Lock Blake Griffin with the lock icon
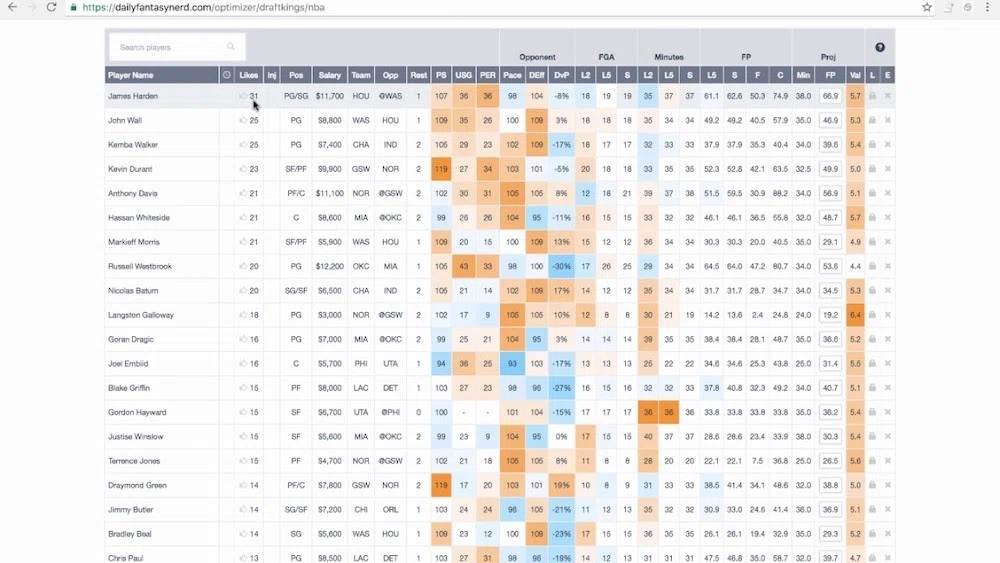The height and width of the screenshot is (563, 1000). tap(872, 388)
